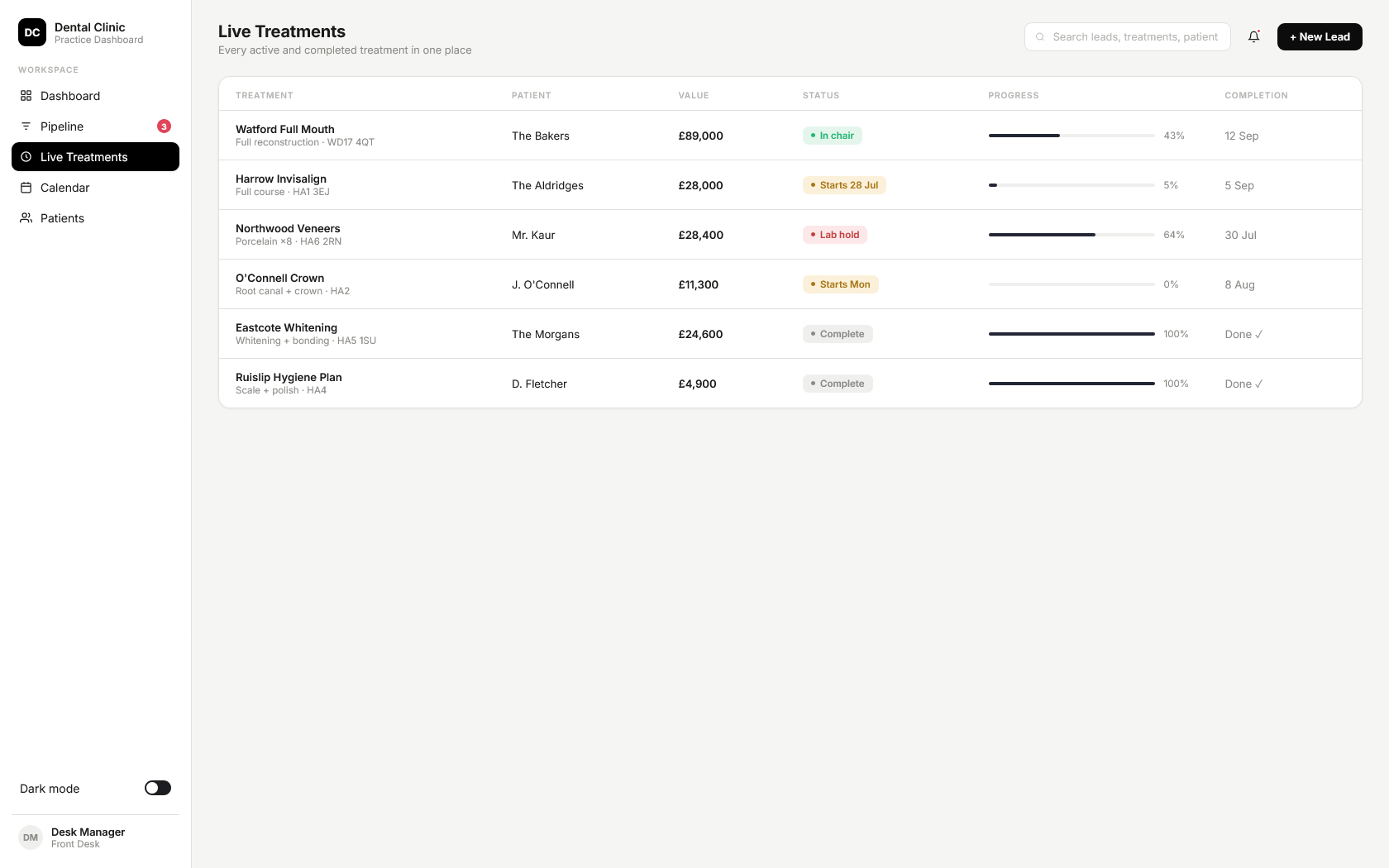Open the Dashboard menu item
This screenshot has height=868, width=1389.
click(x=95, y=96)
